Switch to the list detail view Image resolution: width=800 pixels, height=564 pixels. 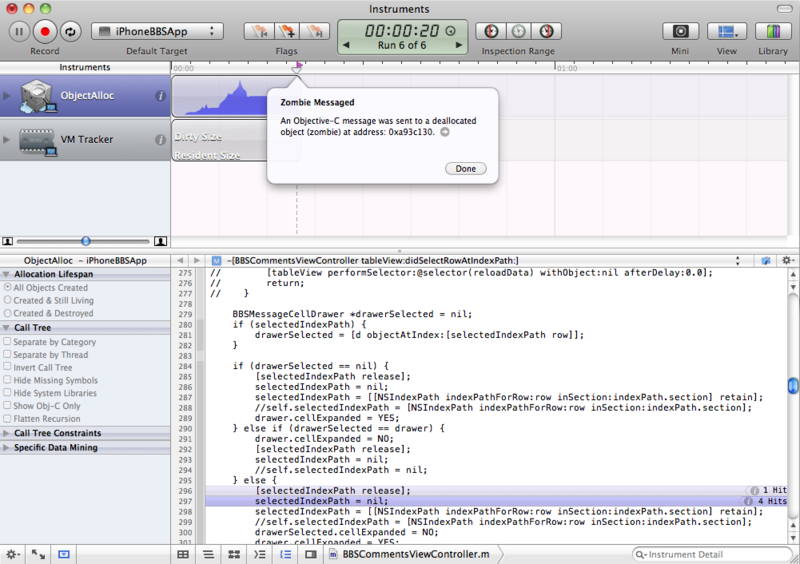pyautogui.click(x=208, y=554)
